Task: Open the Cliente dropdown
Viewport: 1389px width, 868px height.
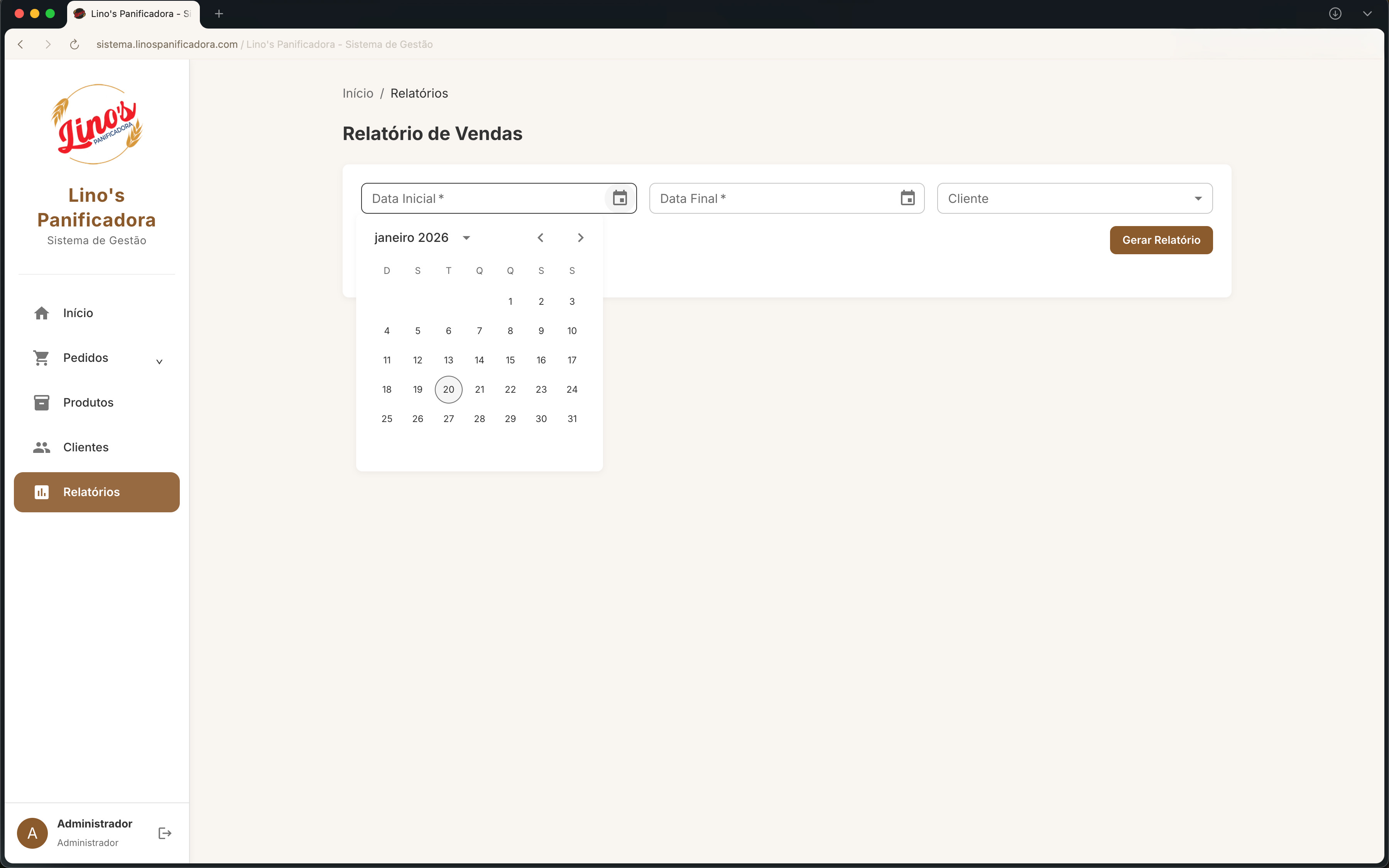Action: (x=1075, y=198)
